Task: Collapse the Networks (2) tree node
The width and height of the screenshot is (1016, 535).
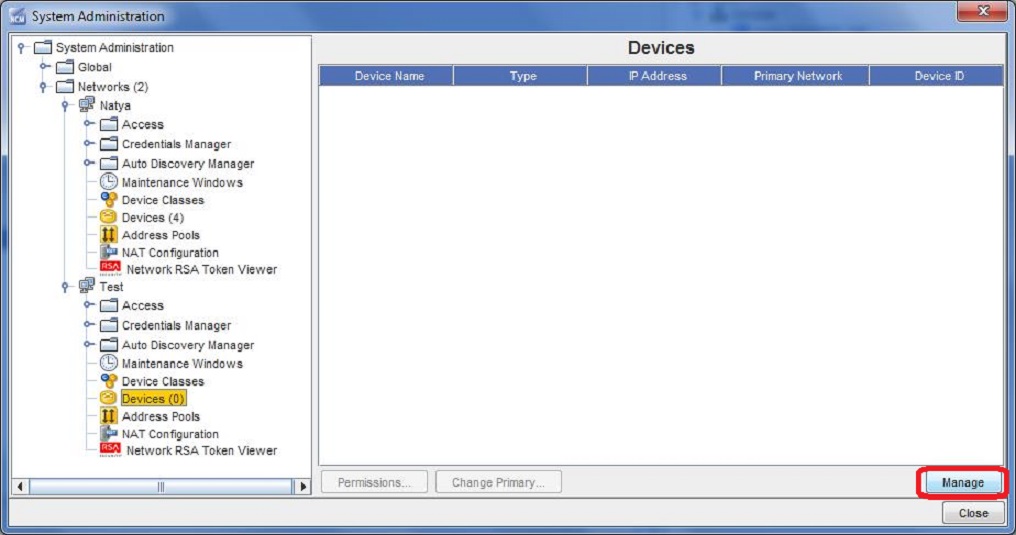Action: click(44, 87)
